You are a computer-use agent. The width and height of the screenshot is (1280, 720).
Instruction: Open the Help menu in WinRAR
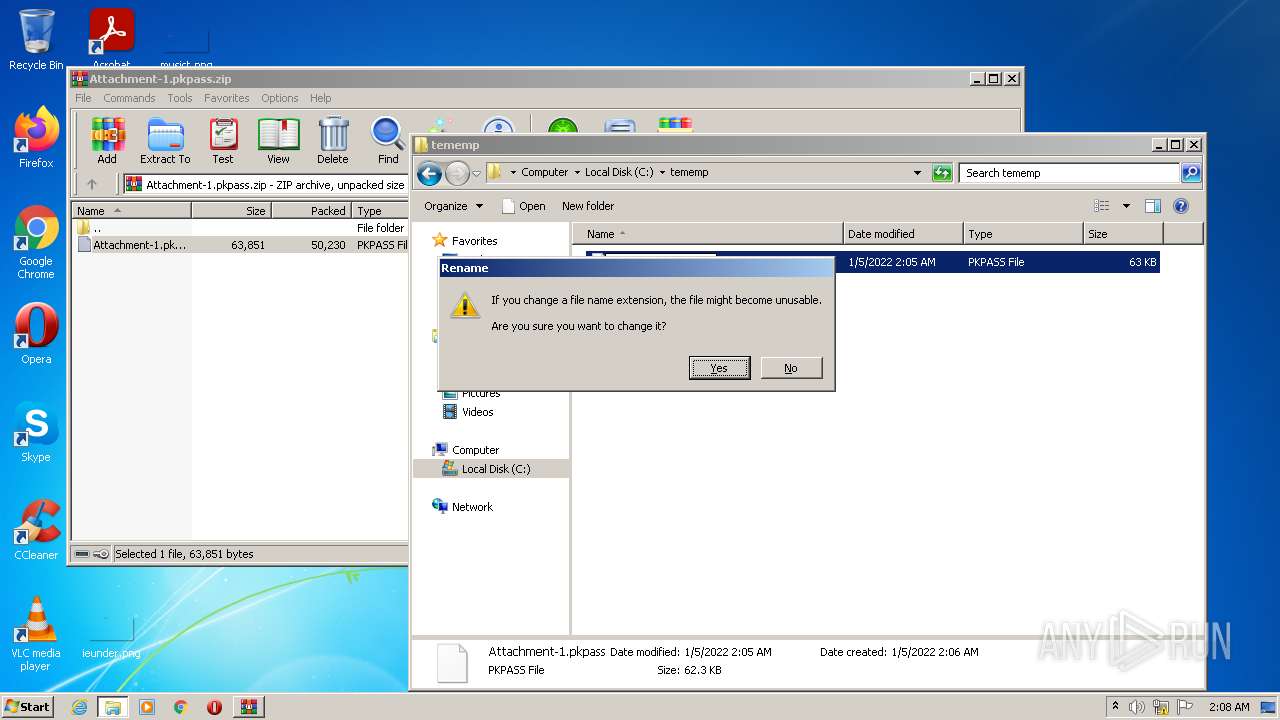point(320,98)
